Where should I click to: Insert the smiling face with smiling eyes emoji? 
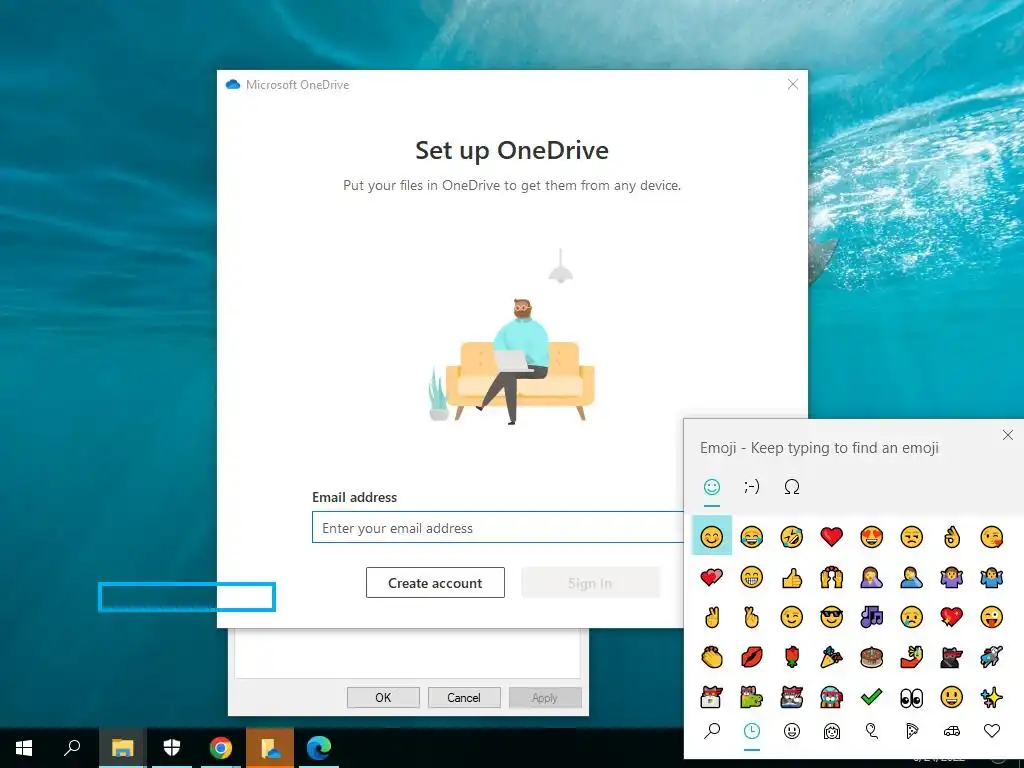711,537
